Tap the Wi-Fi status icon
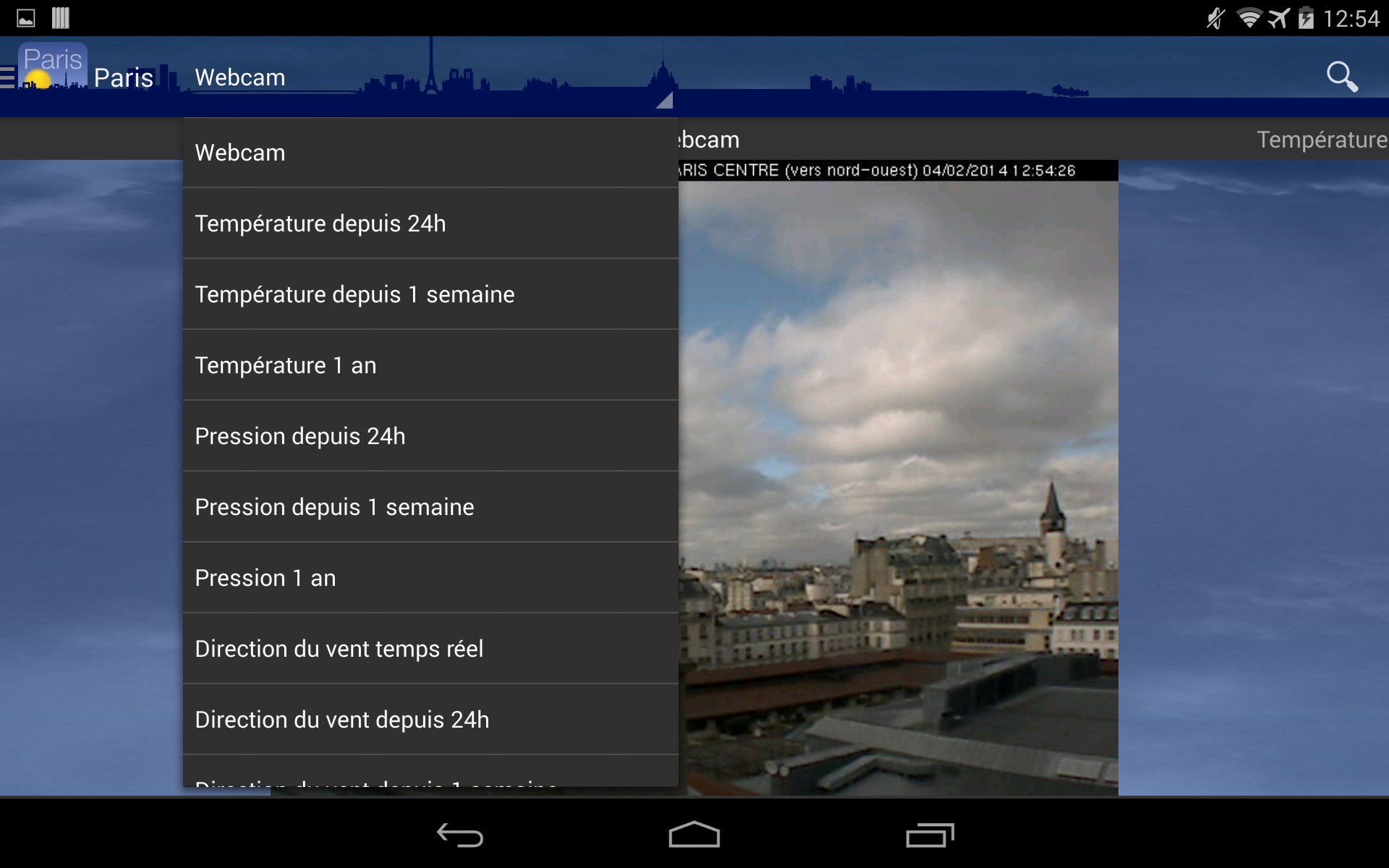1389x868 pixels. coord(1249,18)
